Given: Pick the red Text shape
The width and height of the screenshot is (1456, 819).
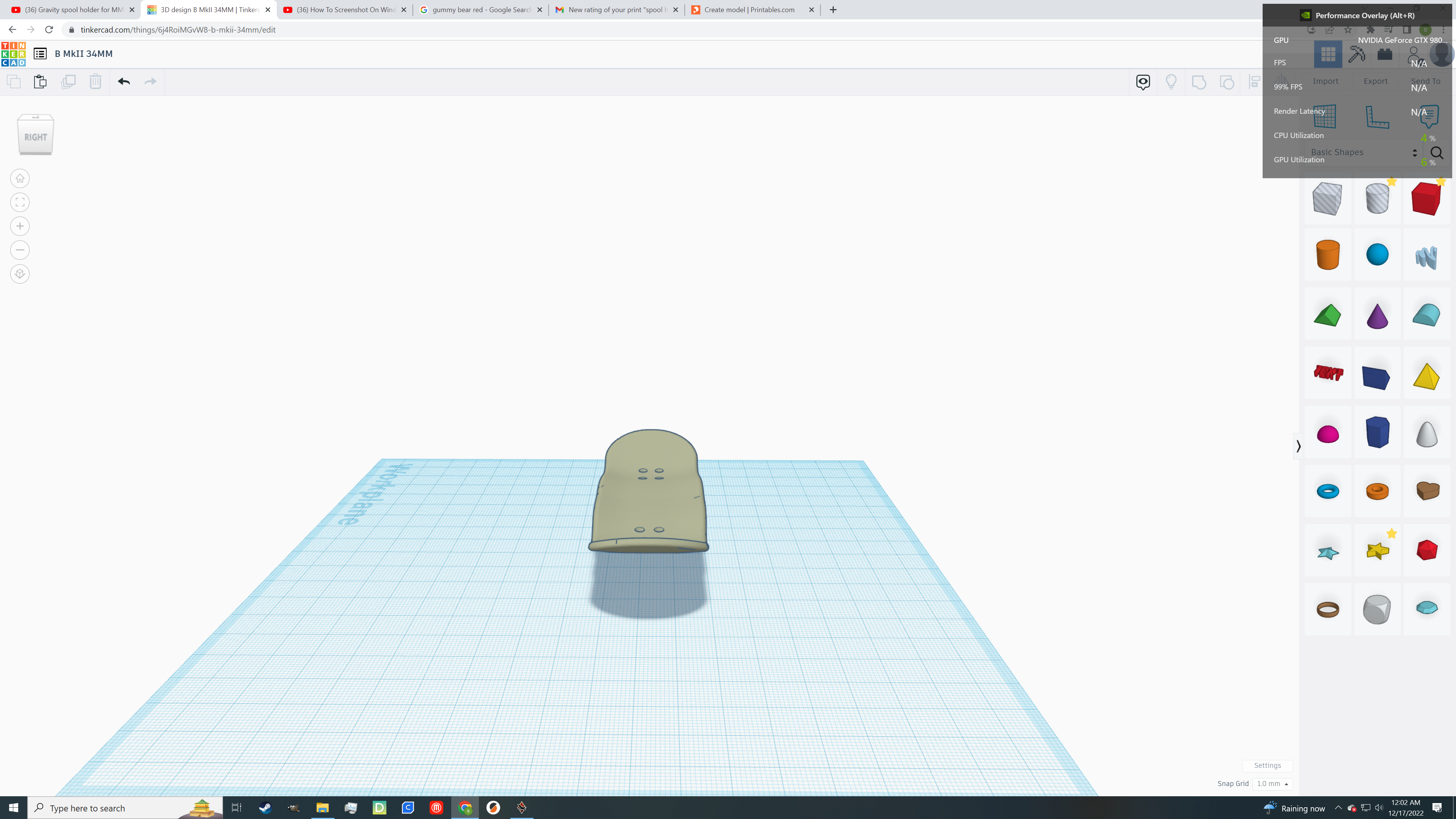Looking at the screenshot, I should pos(1328,373).
